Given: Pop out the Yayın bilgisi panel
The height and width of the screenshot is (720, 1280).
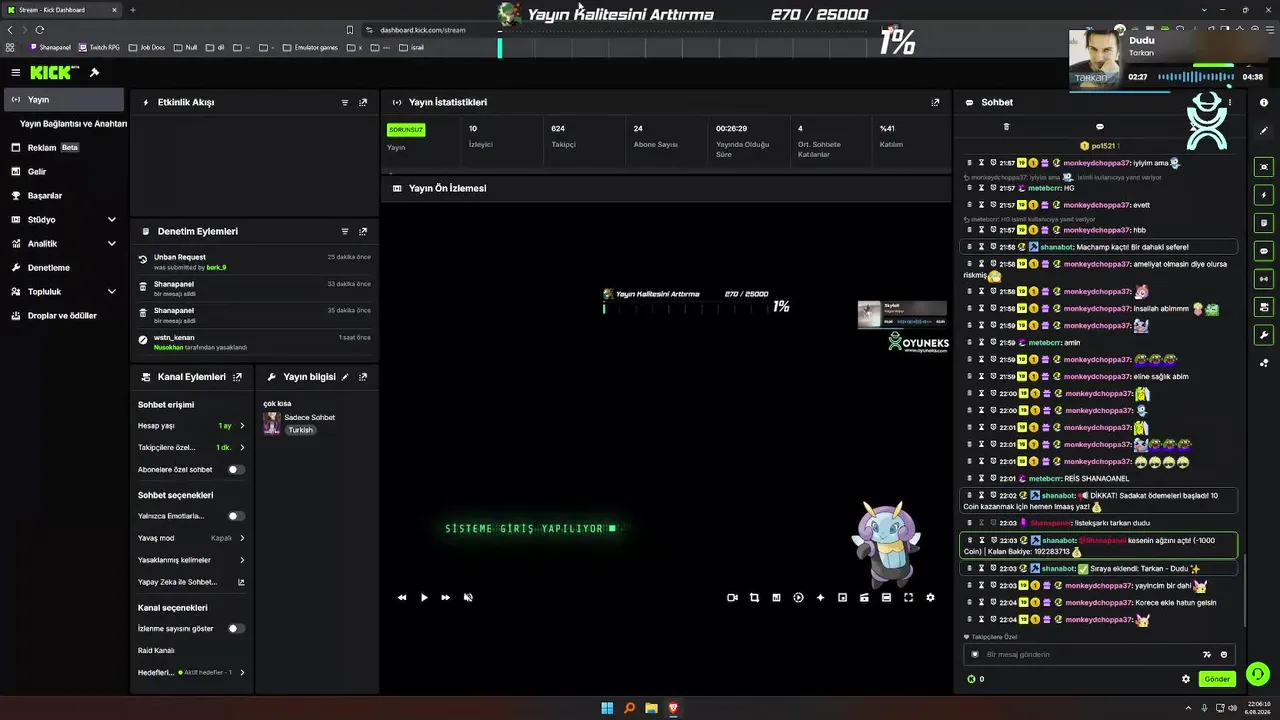Looking at the screenshot, I should [363, 377].
